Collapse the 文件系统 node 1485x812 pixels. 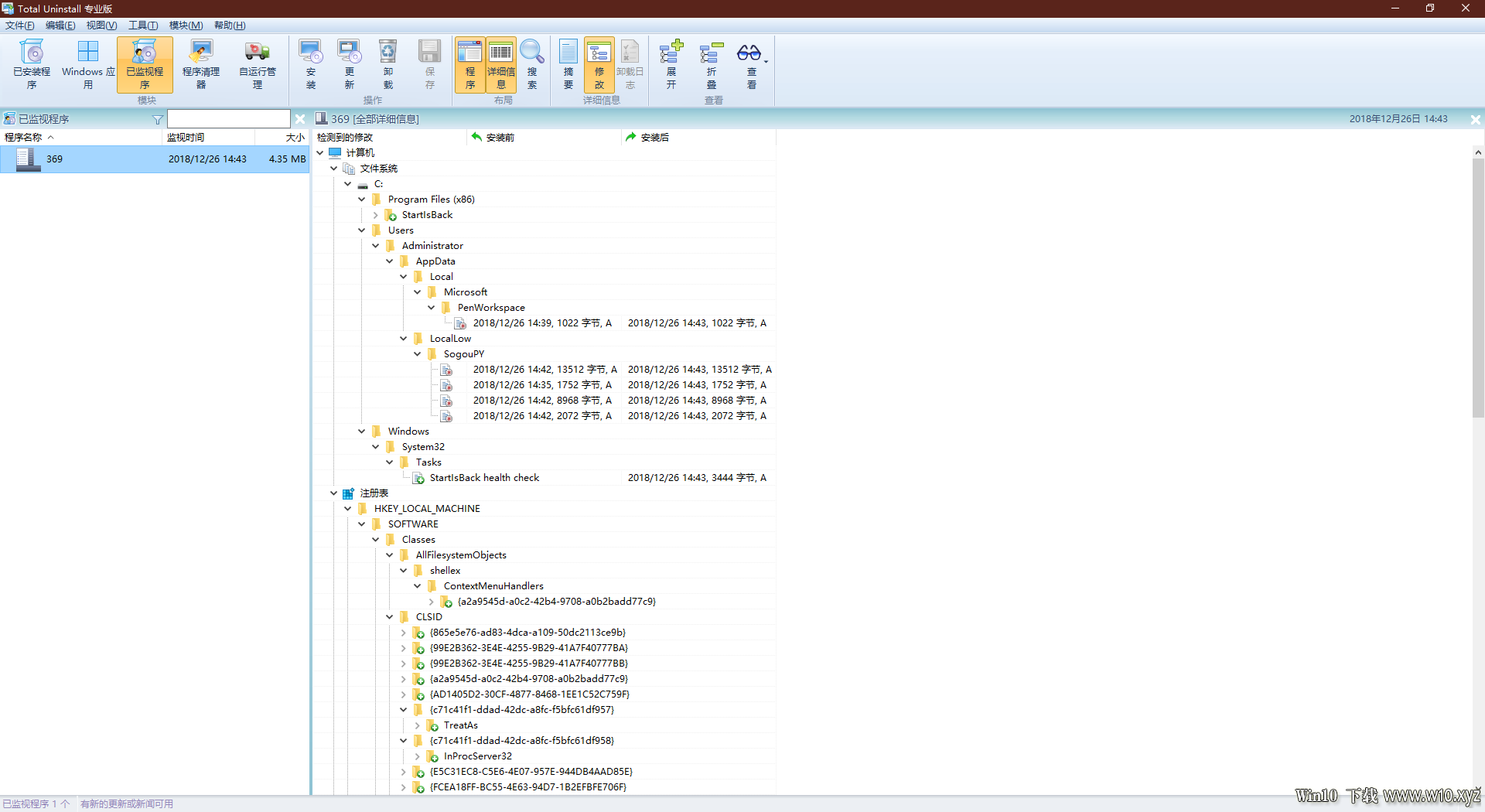tap(334, 168)
